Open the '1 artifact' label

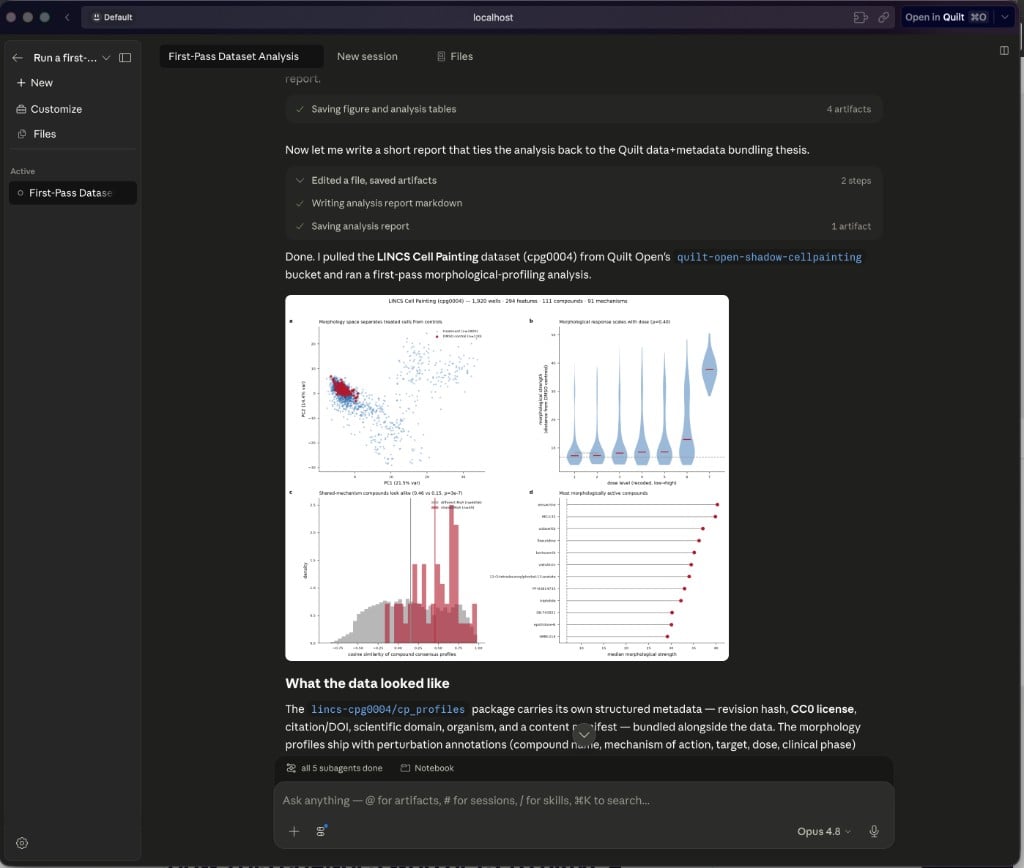tap(851, 226)
